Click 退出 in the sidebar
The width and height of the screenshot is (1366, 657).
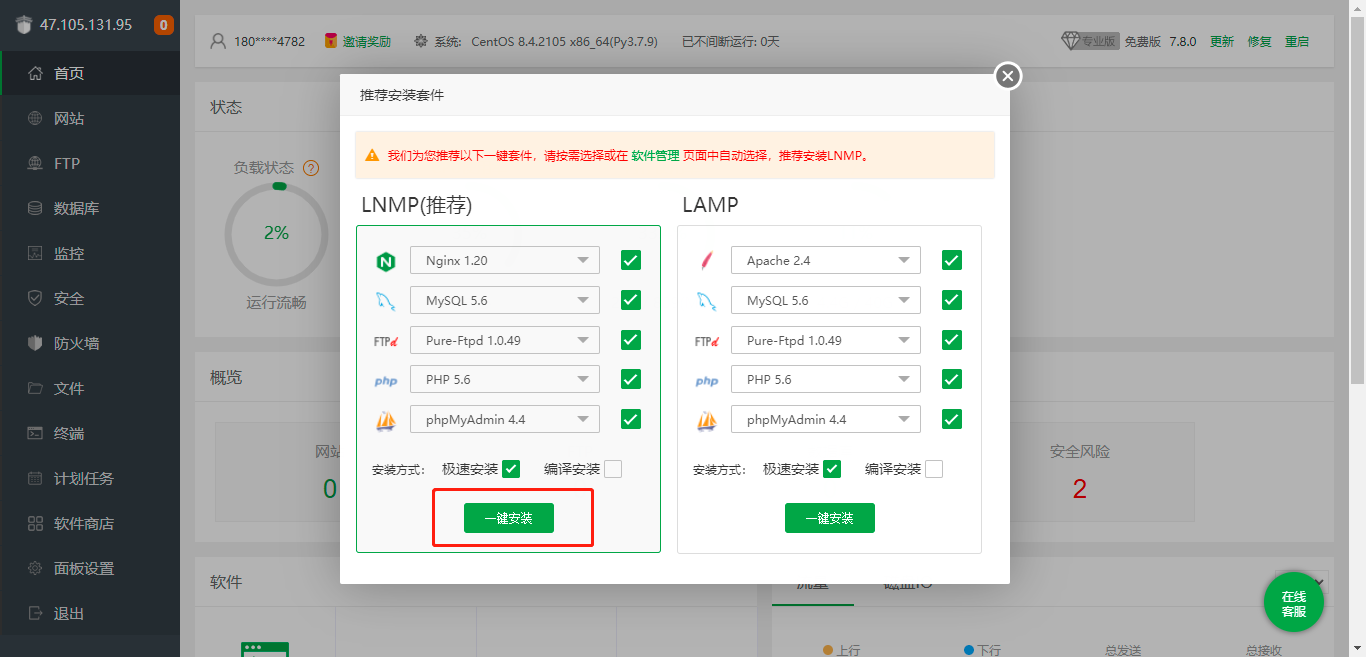[90, 613]
